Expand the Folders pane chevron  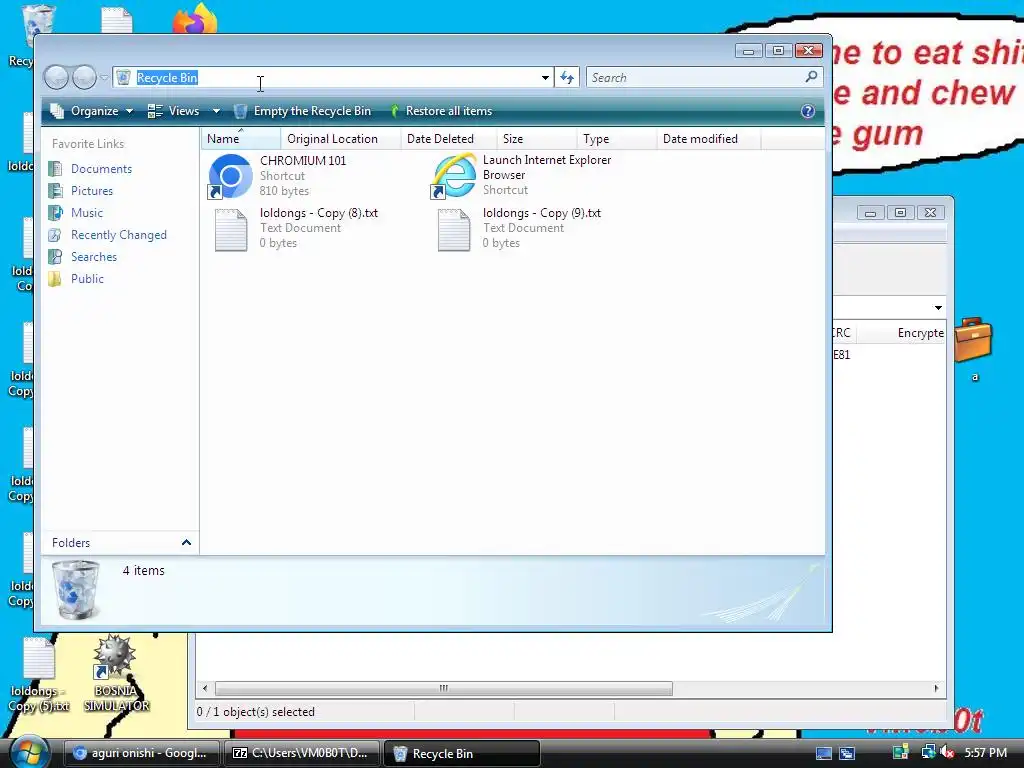[186, 543]
